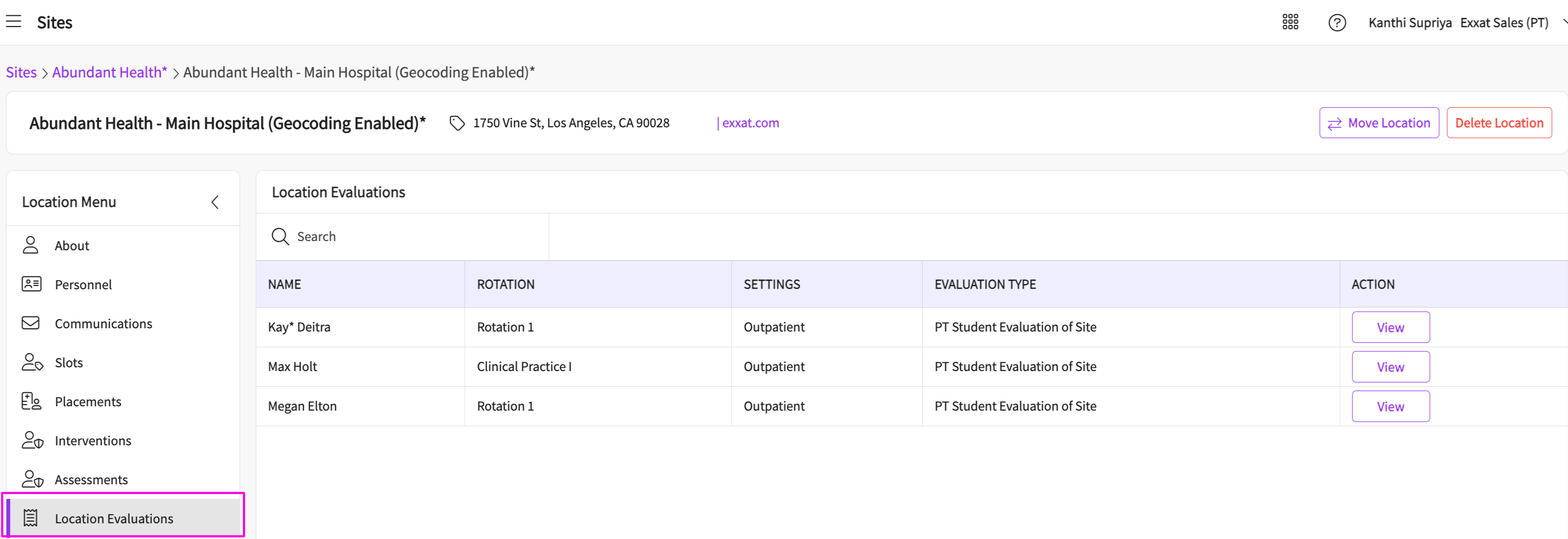This screenshot has width=1568, height=539.
Task: Open the Assessments menu item
Action: [x=123, y=479]
